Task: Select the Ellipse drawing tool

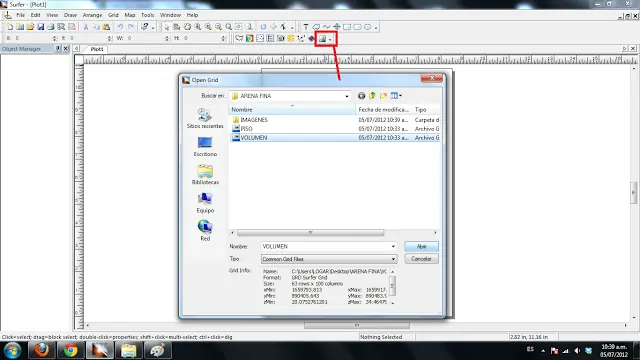Action: pyautogui.click(x=367, y=27)
